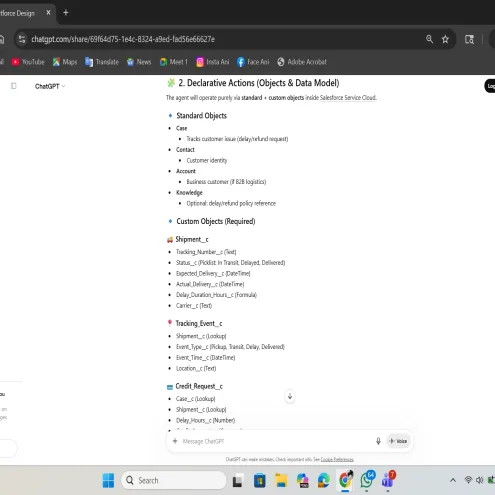Click the Tracking_Number__c (Text) item
The height and width of the screenshot is (495, 495).
click(206, 252)
